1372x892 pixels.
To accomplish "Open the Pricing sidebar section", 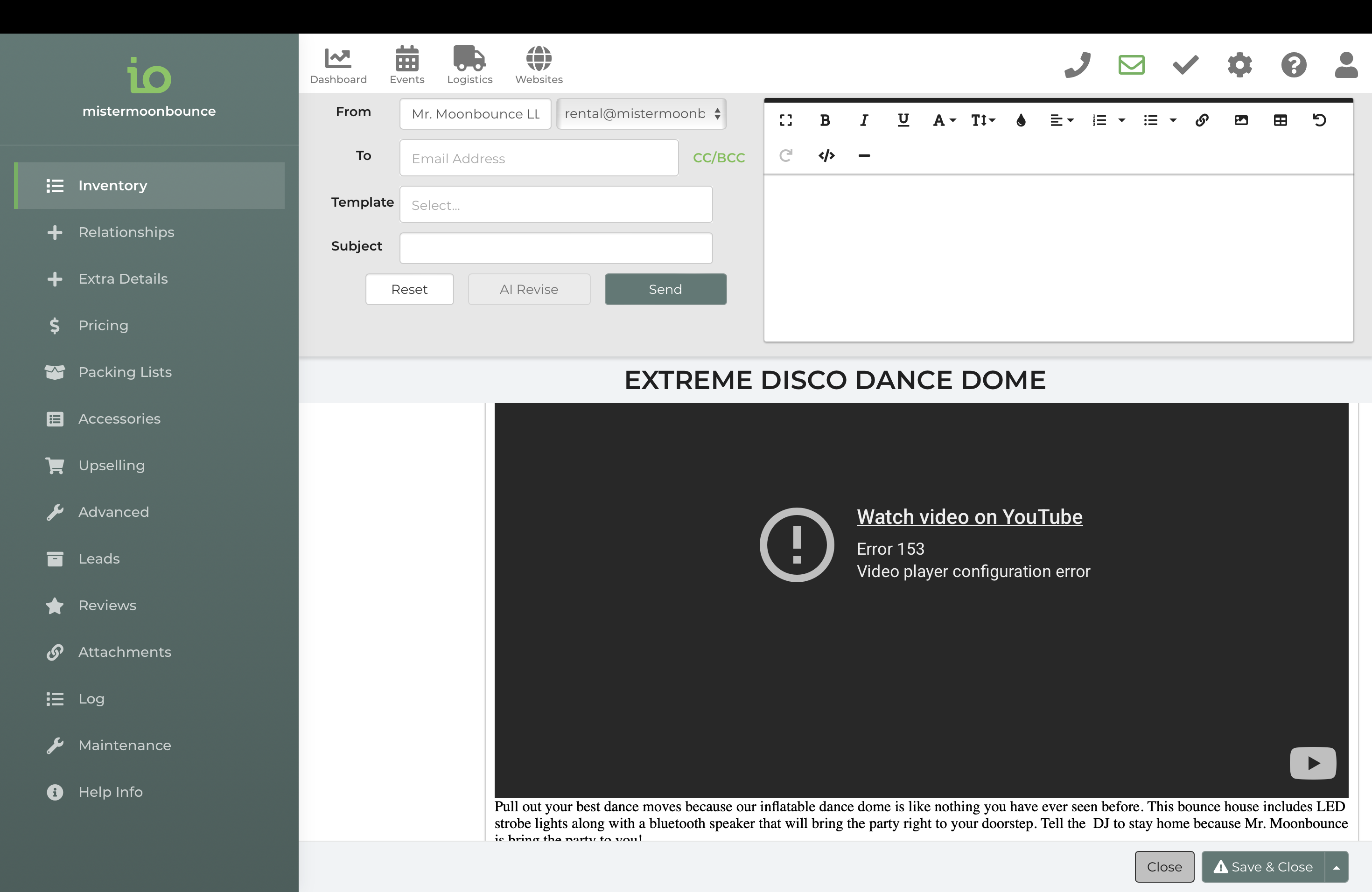I will point(103,326).
